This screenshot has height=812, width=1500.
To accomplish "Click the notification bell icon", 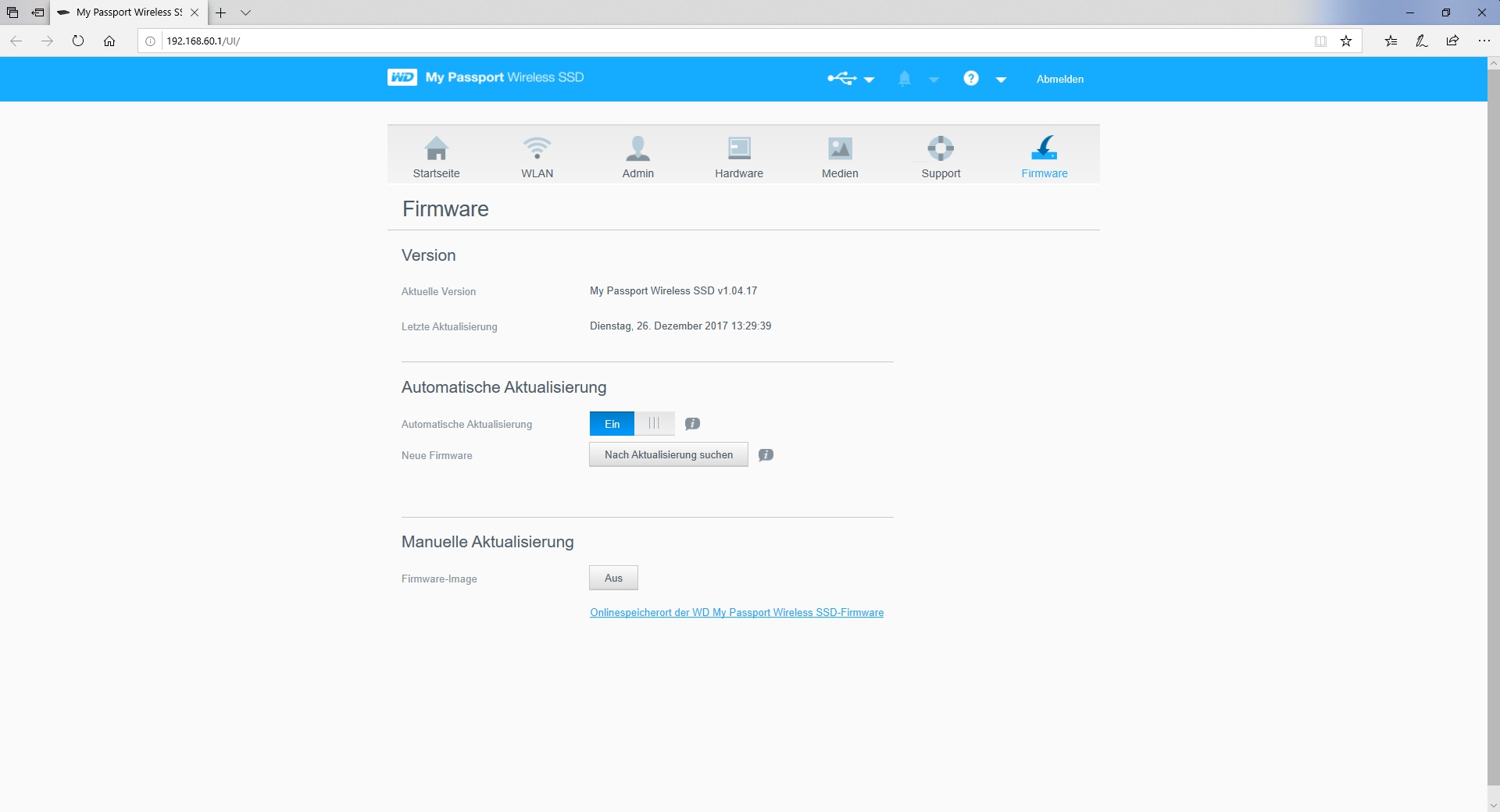I will click(905, 78).
